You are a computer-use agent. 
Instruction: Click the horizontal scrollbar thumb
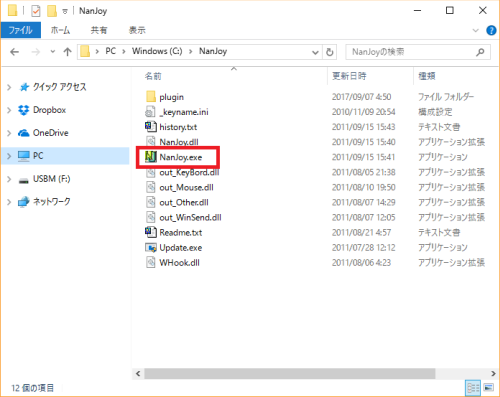[289, 373]
